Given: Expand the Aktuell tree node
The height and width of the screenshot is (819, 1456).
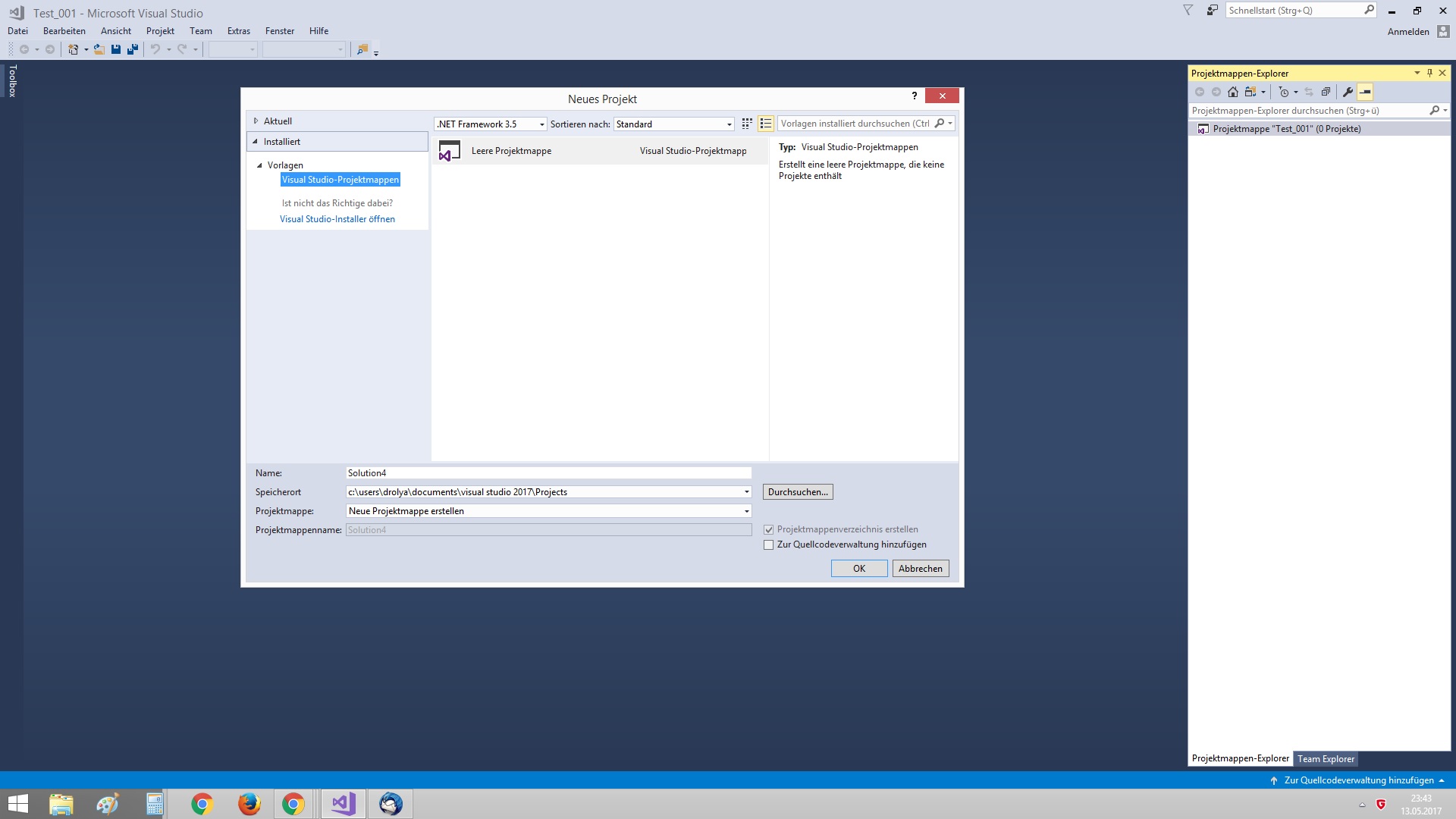Looking at the screenshot, I should tap(256, 121).
